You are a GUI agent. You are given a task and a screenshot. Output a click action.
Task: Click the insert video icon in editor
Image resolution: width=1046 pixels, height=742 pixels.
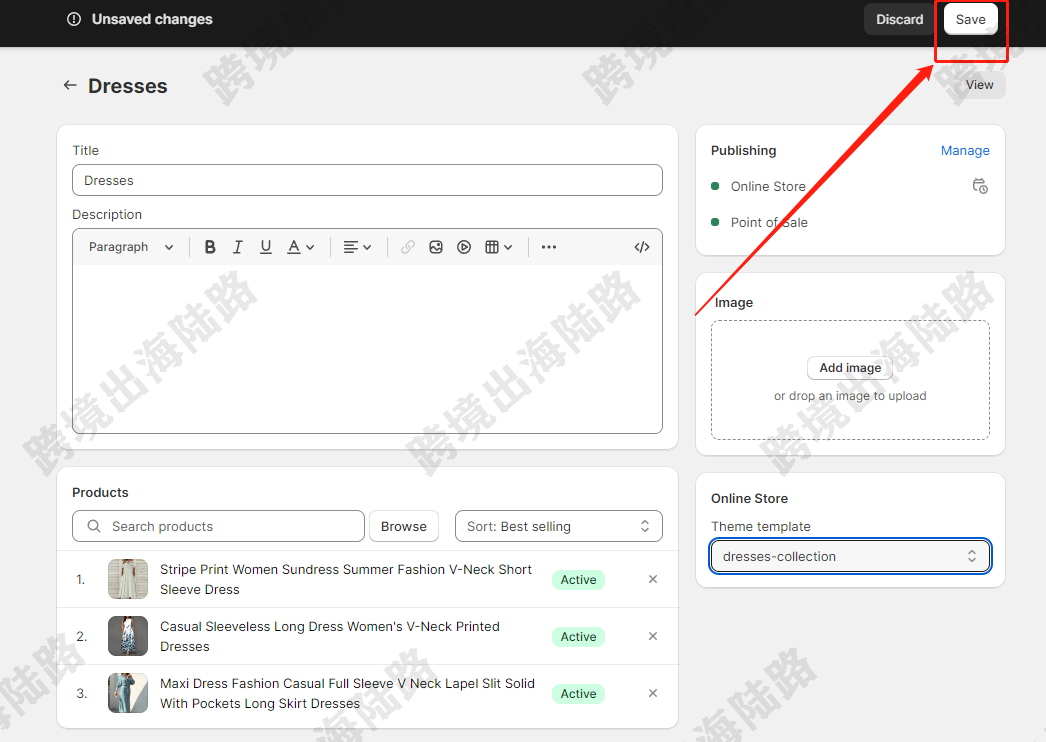pos(464,247)
